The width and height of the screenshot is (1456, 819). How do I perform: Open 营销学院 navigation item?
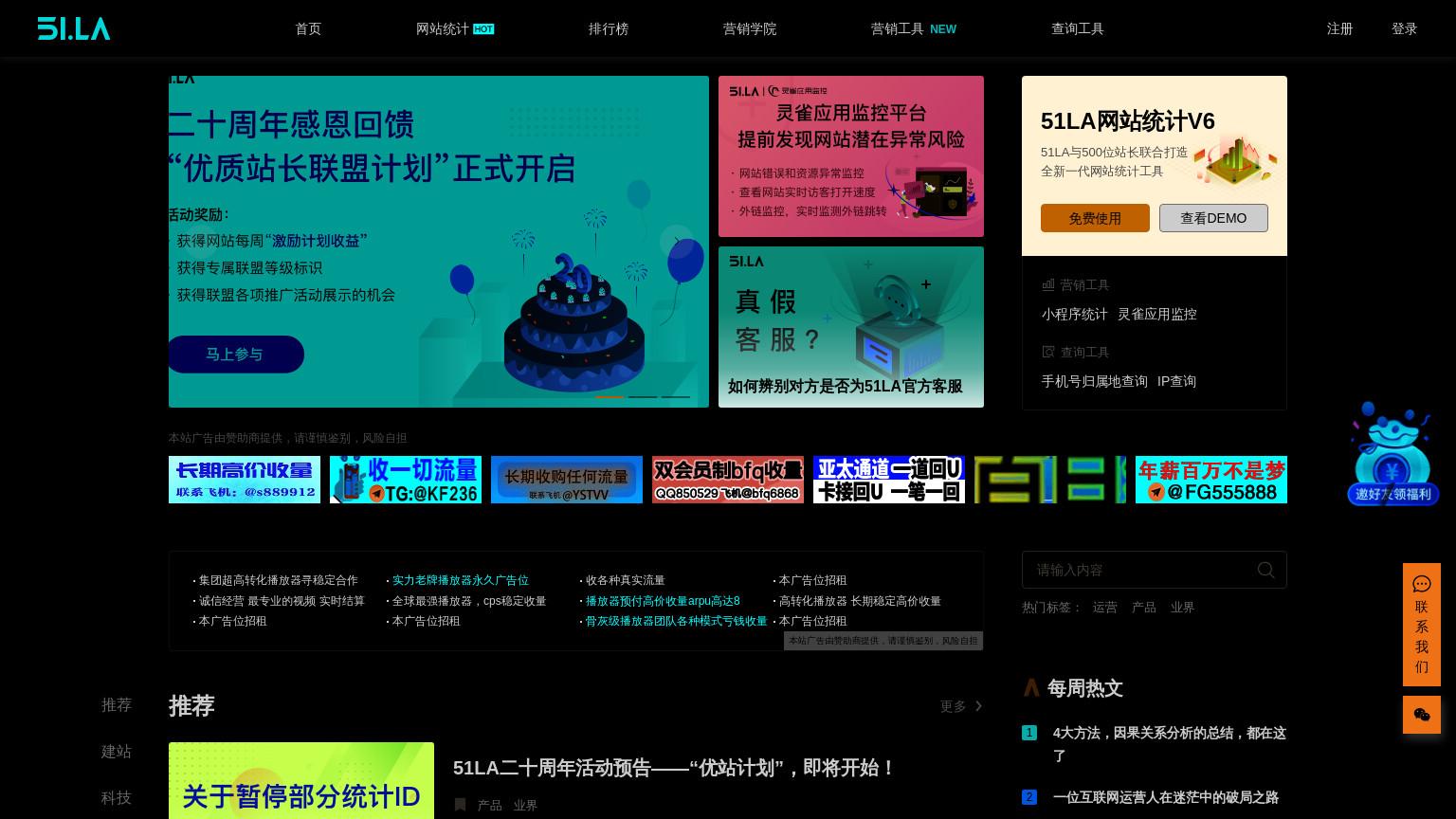750,28
